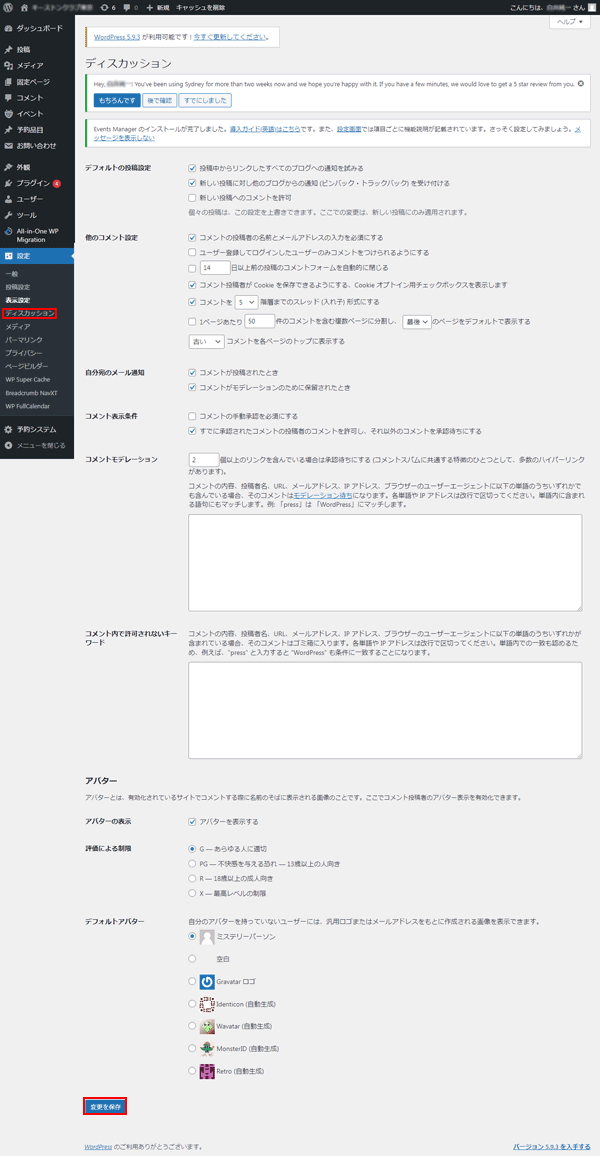Click the もちろんです button
Viewport: 600px width, 1156px height.
click(116, 100)
